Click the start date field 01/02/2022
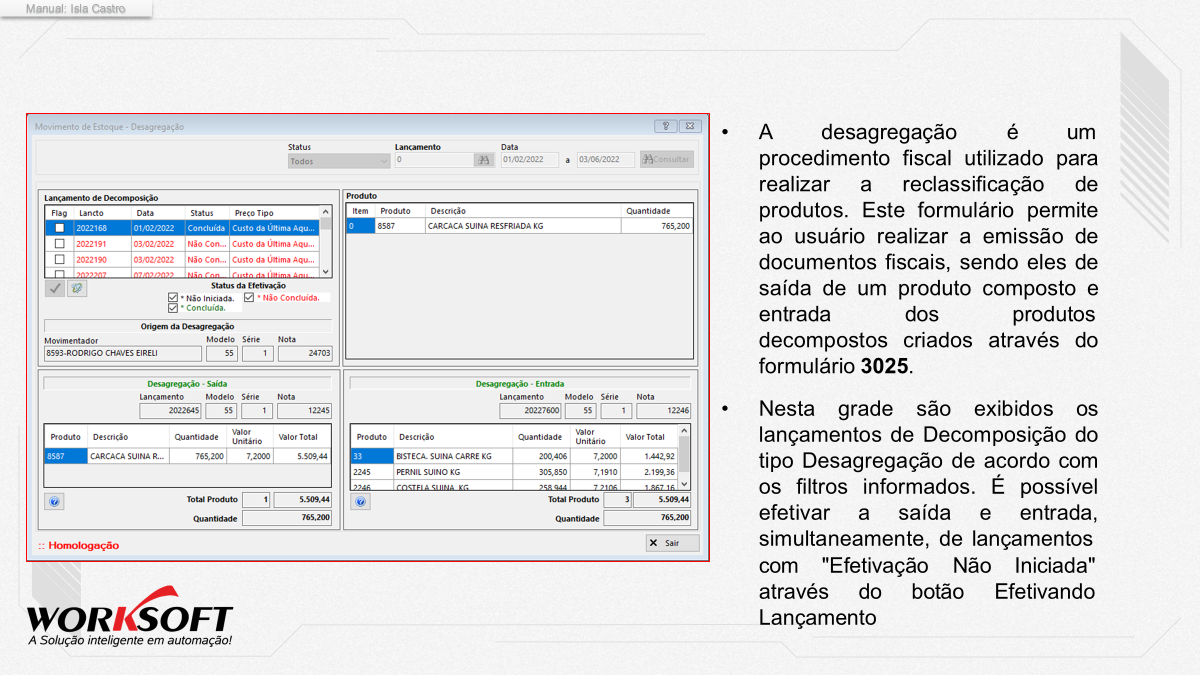Screen dimensions: 1200x675 coord(530,160)
